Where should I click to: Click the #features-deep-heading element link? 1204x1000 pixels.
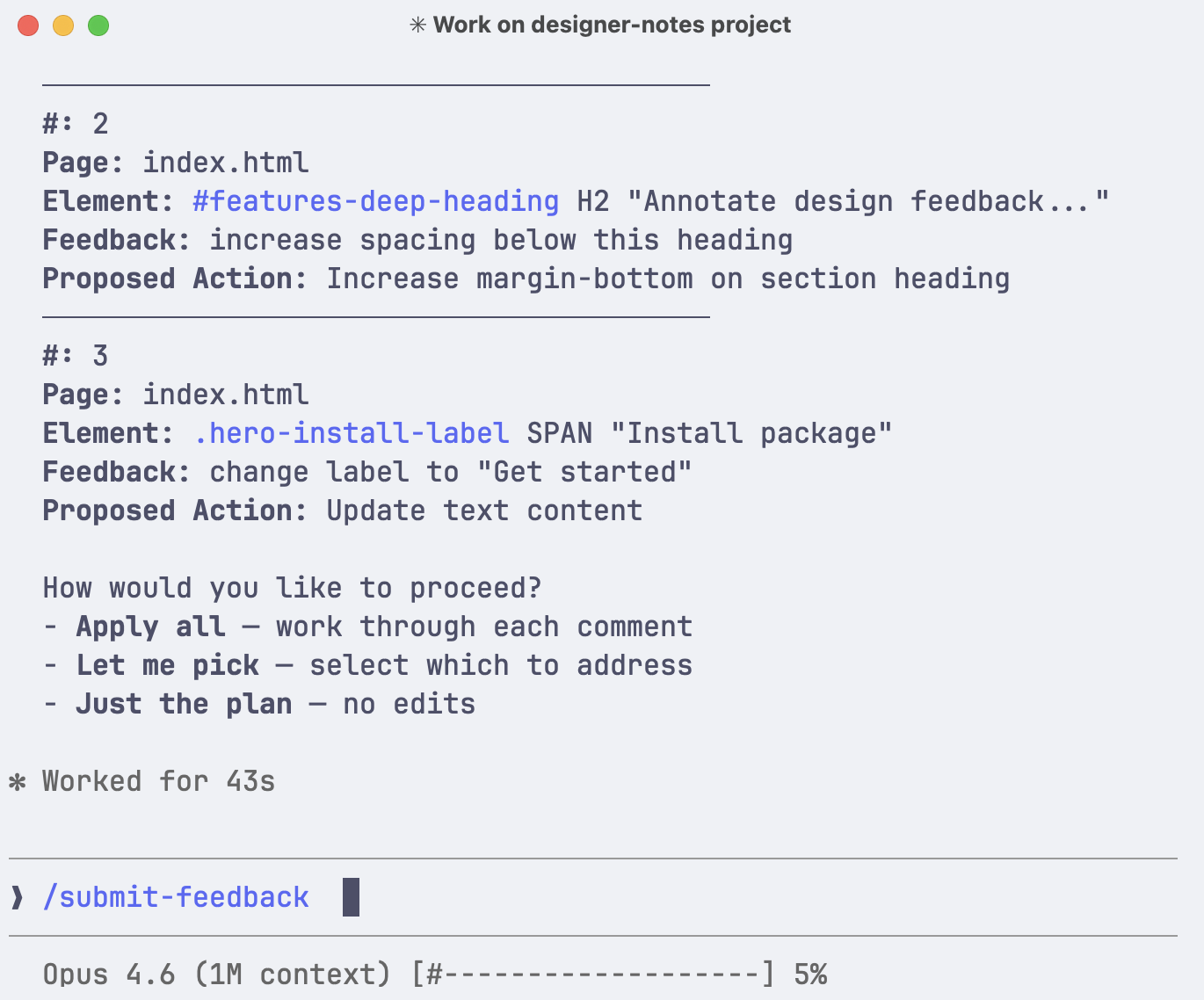[375, 201]
